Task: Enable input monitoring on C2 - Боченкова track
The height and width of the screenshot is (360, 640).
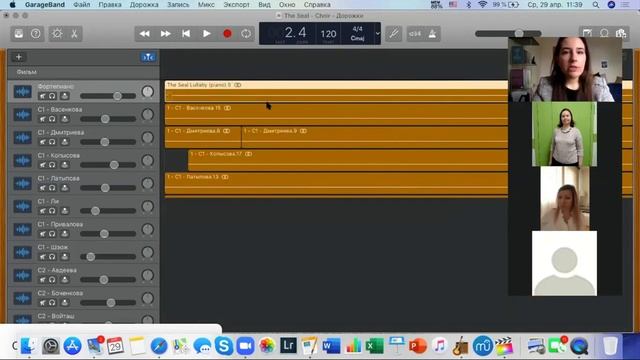Action: click(64, 302)
